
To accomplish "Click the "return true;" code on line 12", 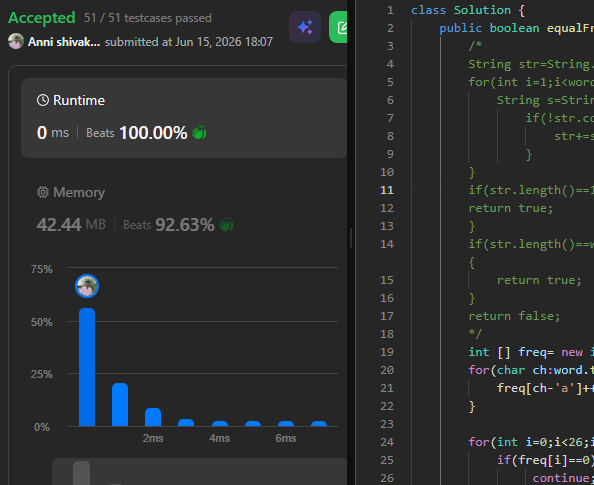I will [511, 208].
